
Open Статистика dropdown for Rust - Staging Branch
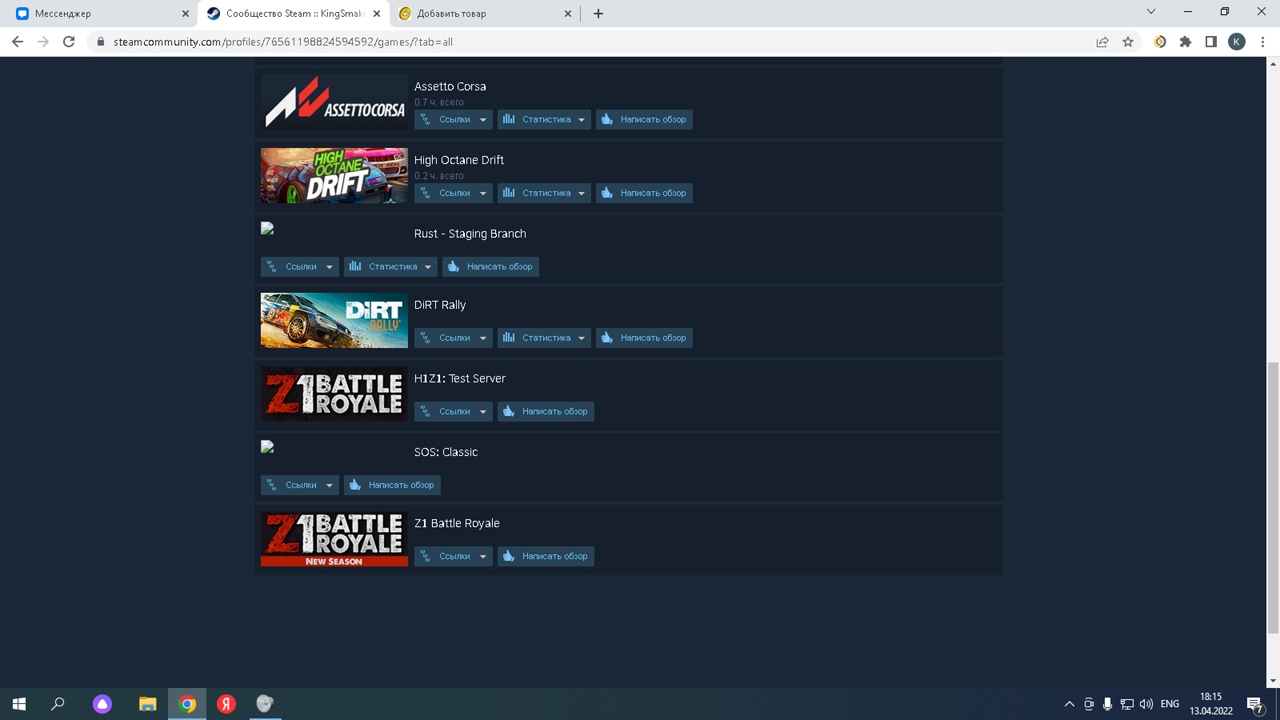pyautogui.click(x=391, y=266)
